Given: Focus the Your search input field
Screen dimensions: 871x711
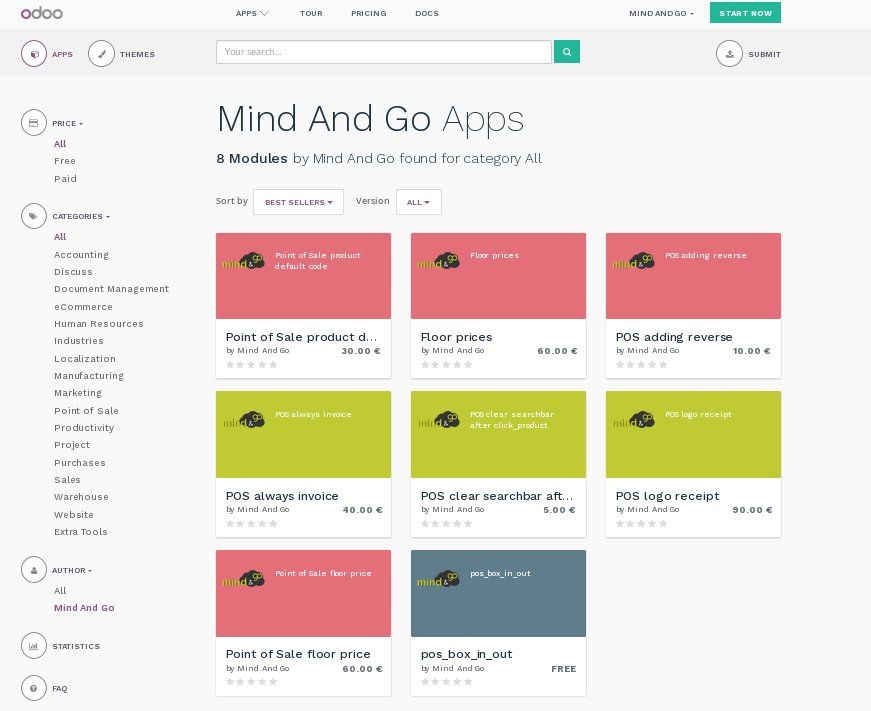Looking at the screenshot, I should 384,52.
